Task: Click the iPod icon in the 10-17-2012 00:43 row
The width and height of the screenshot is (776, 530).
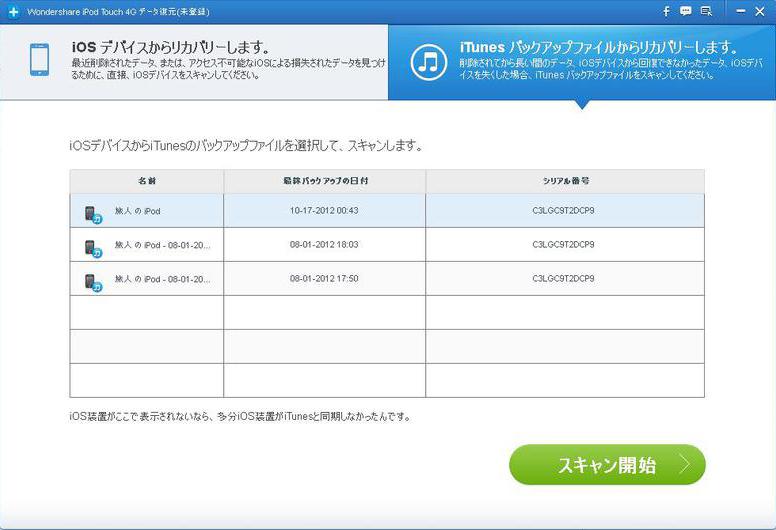Action: 93,214
